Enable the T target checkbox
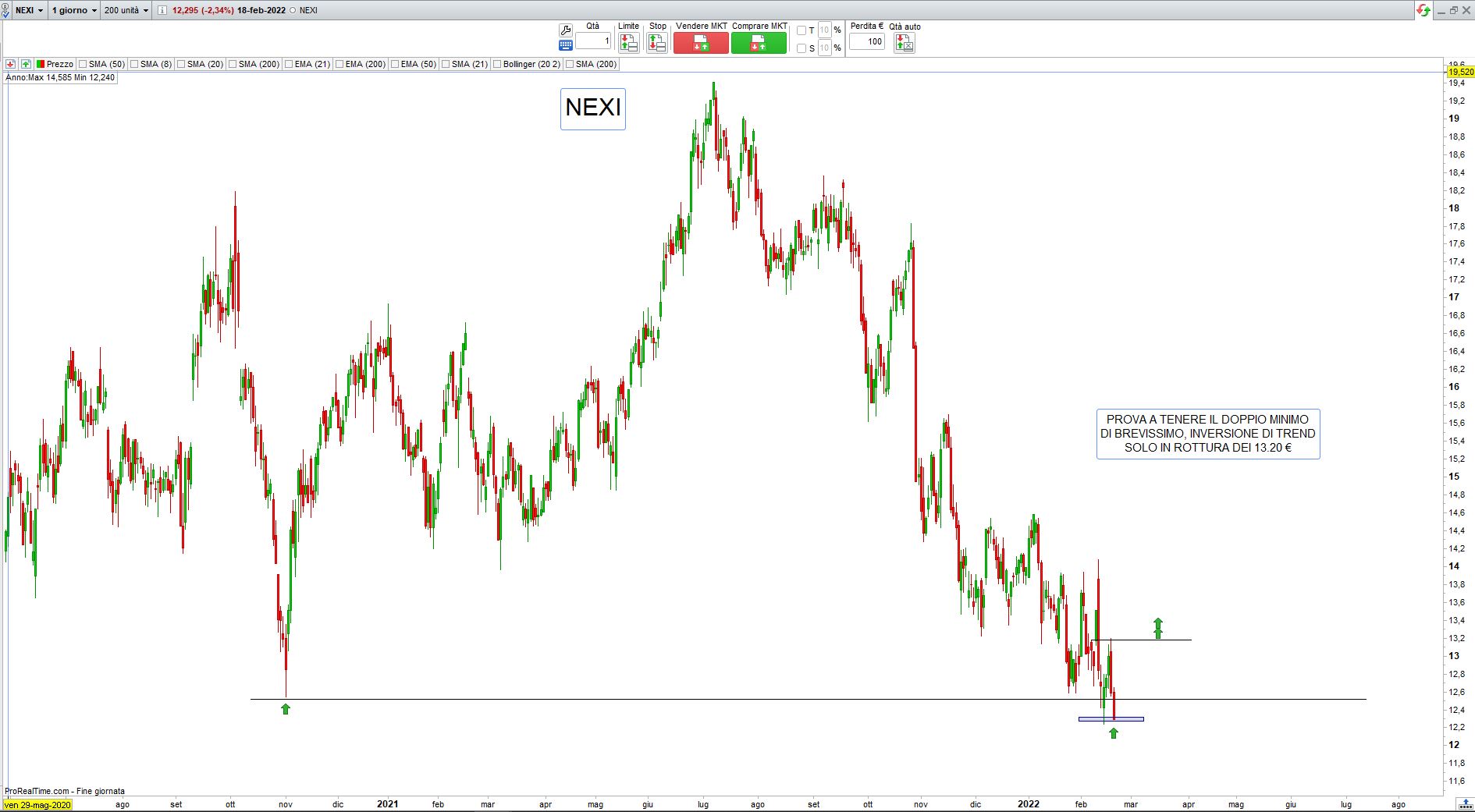 [x=801, y=30]
